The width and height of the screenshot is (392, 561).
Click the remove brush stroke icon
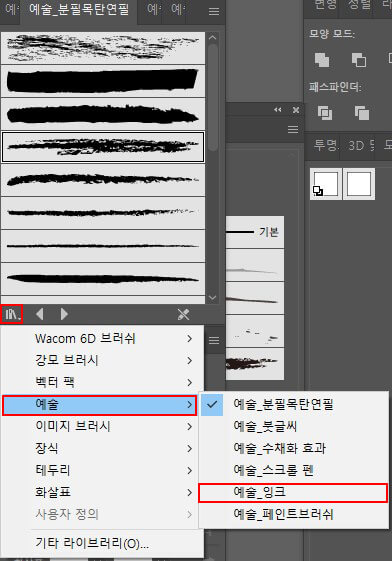[x=183, y=314]
